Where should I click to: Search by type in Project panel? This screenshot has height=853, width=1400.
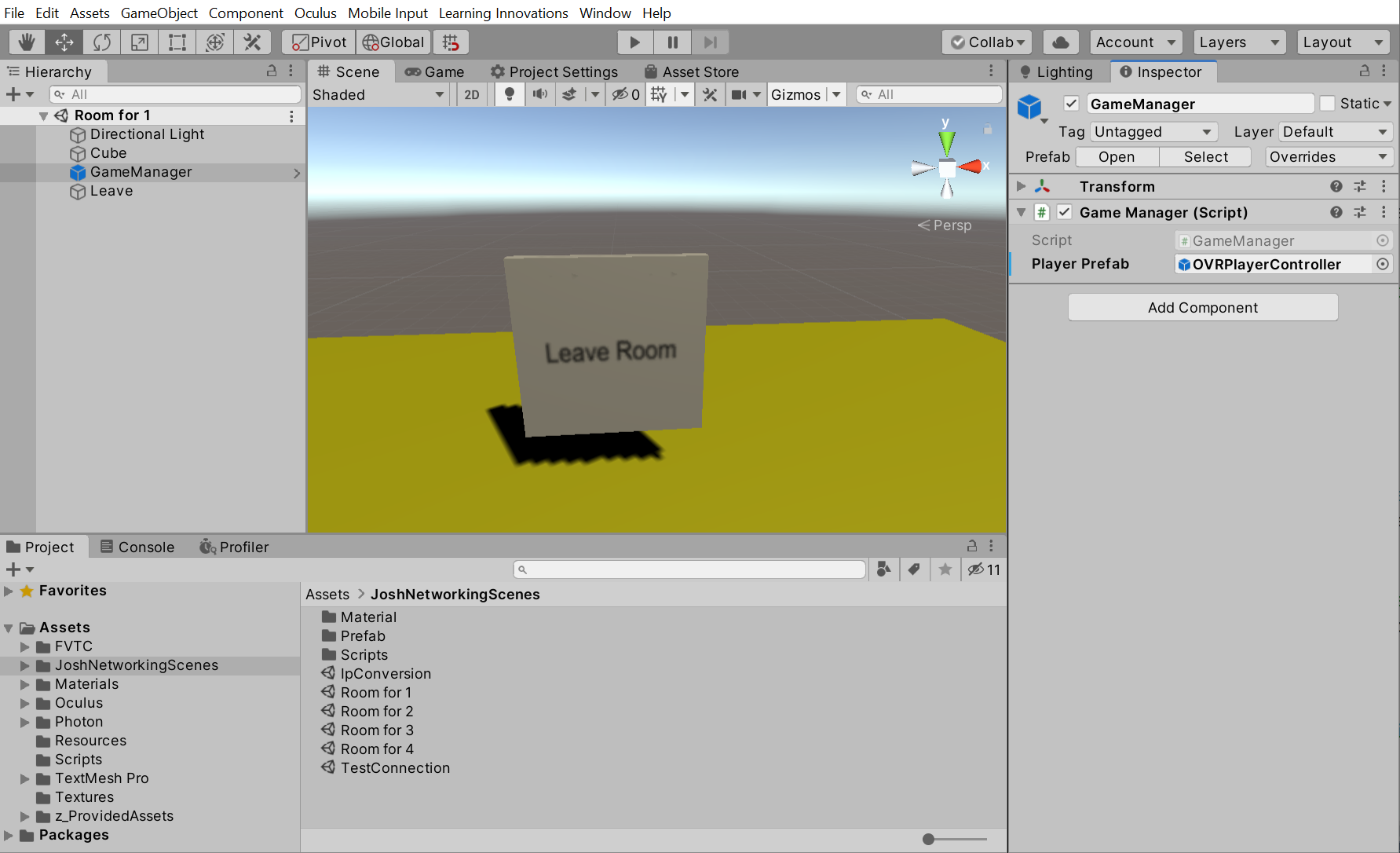click(x=884, y=569)
